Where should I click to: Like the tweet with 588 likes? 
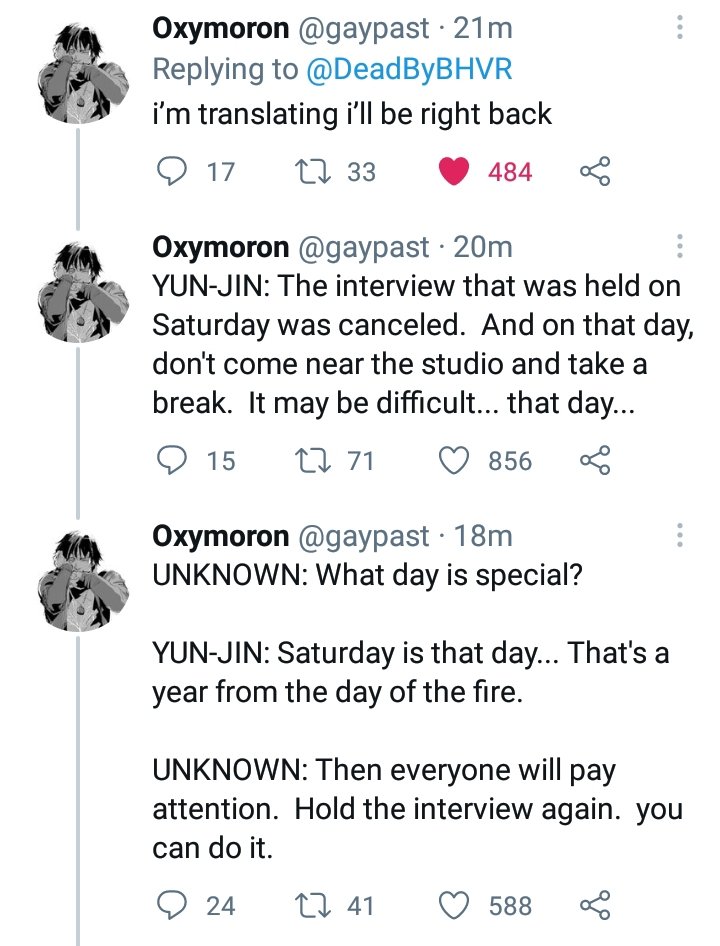click(457, 906)
